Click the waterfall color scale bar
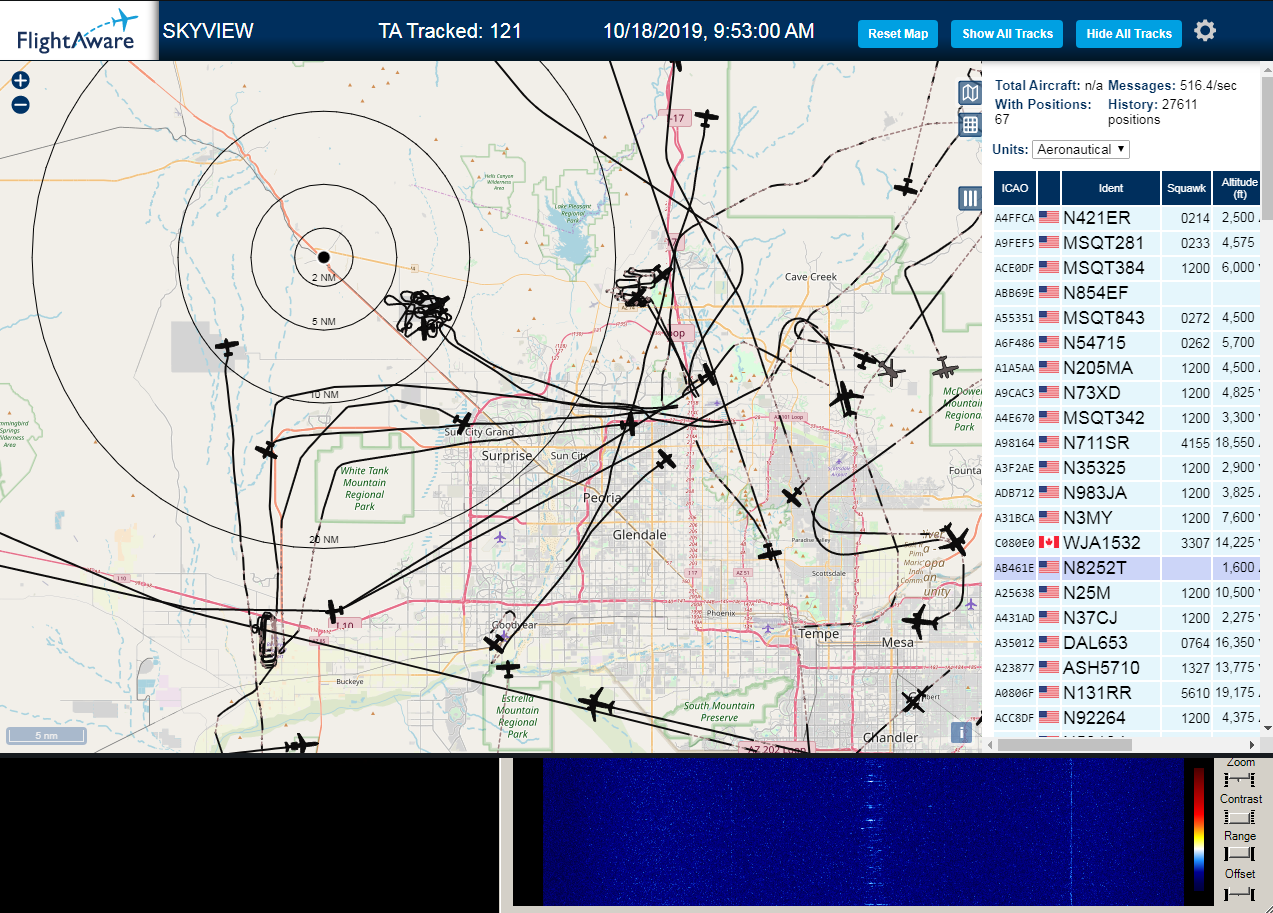The height and width of the screenshot is (913, 1273). click(x=1199, y=829)
